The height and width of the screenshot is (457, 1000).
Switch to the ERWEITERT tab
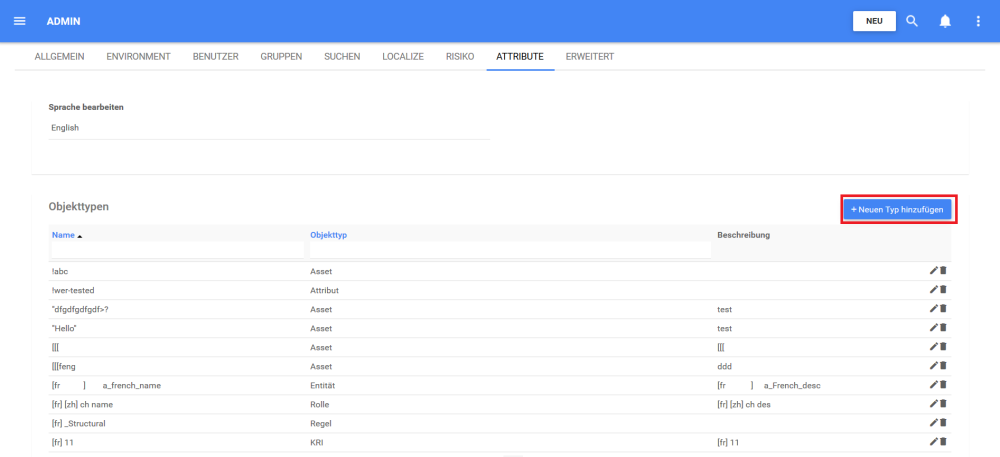point(590,57)
